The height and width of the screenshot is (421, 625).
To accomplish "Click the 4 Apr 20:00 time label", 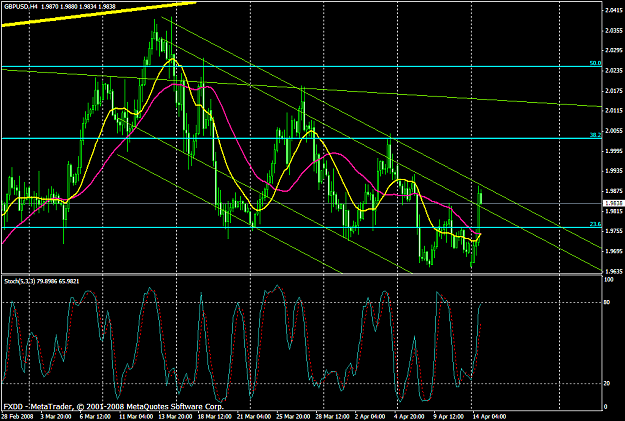I will (x=411, y=416).
